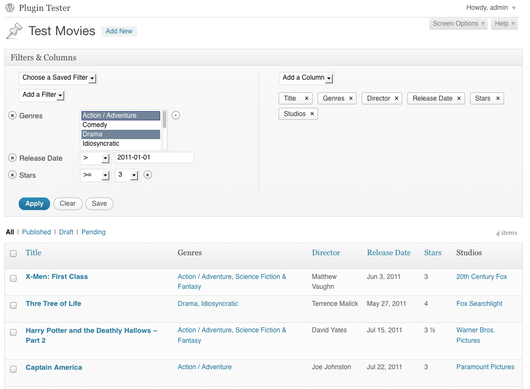The width and height of the screenshot is (530, 389).
Task: Click the Genres listbox scrollbar
Action: (165, 130)
